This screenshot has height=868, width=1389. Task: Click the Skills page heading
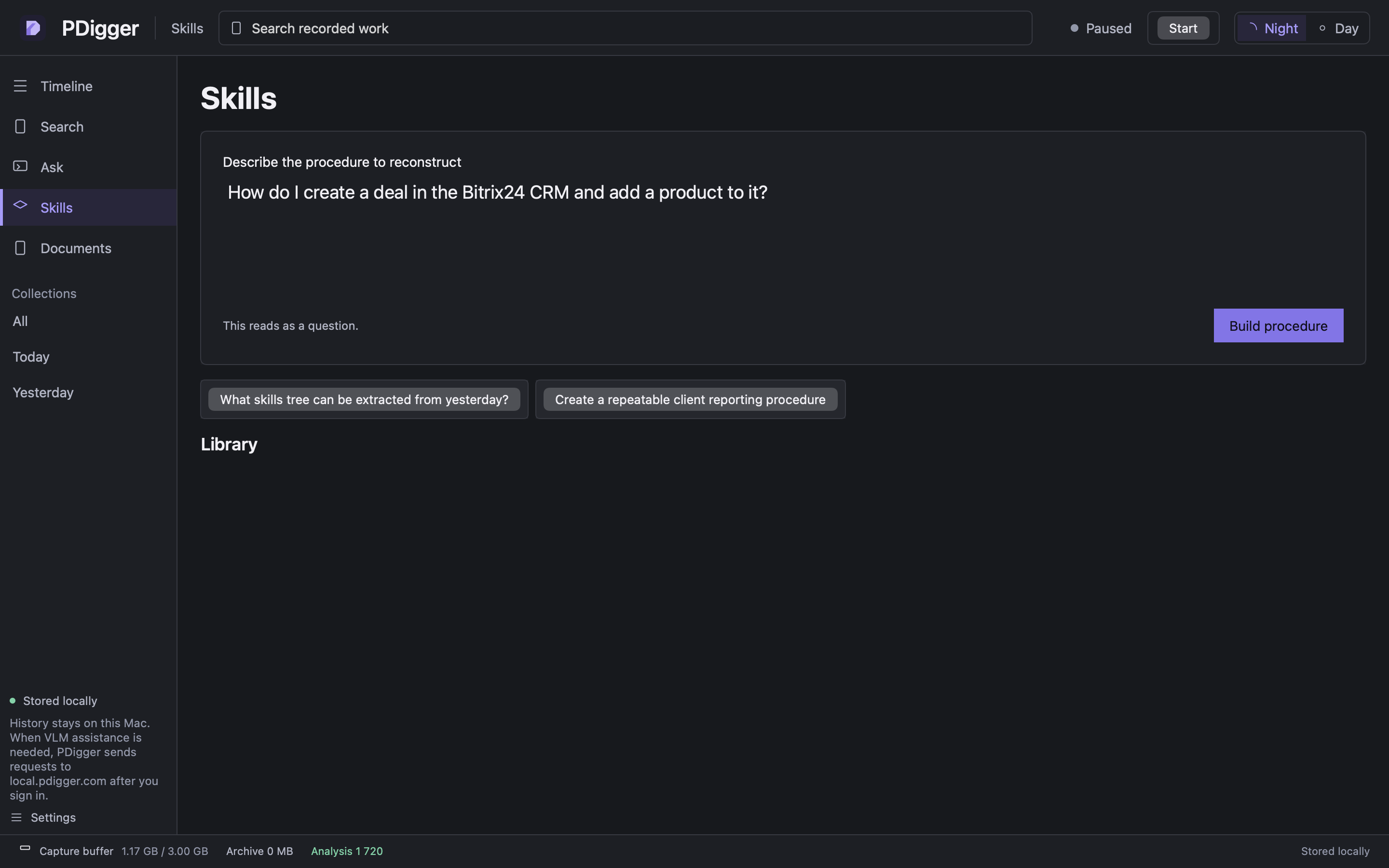pos(239,98)
